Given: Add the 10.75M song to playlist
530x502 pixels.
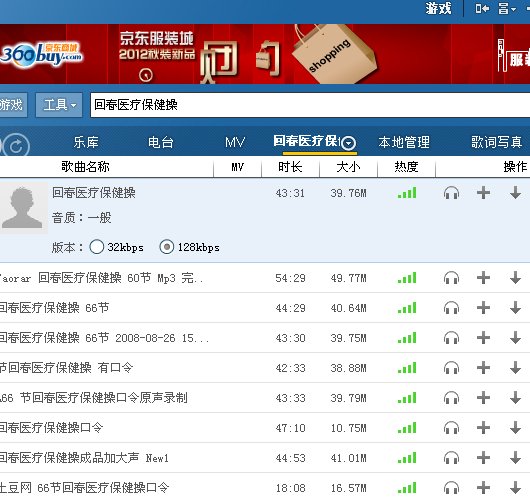Looking at the screenshot, I should (483, 428).
